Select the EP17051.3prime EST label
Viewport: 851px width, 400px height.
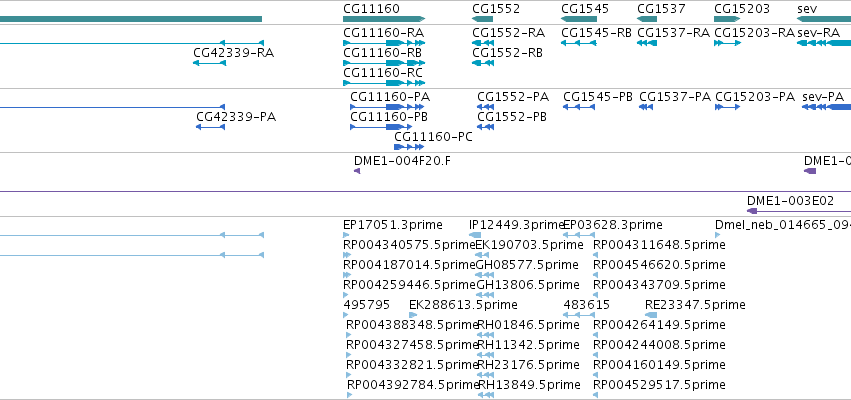coord(393,225)
